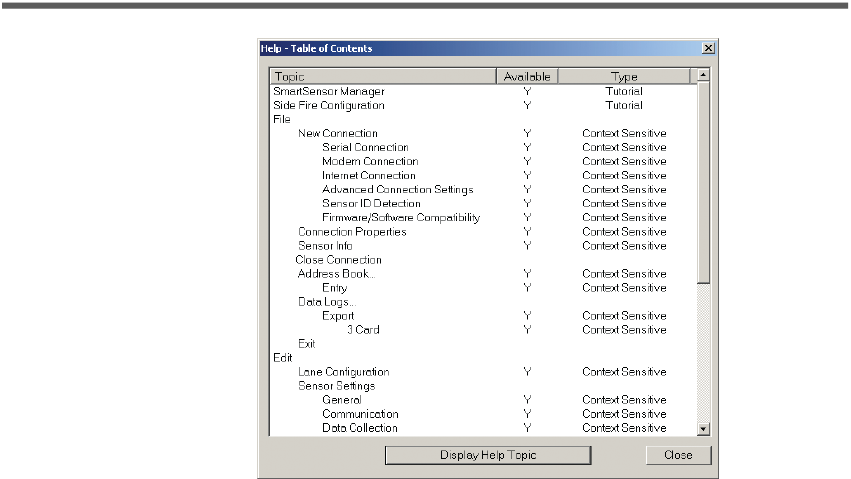The width and height of the screenshot is (851, 479).
Task: Select the Data Logs topic
Action: 327,302
